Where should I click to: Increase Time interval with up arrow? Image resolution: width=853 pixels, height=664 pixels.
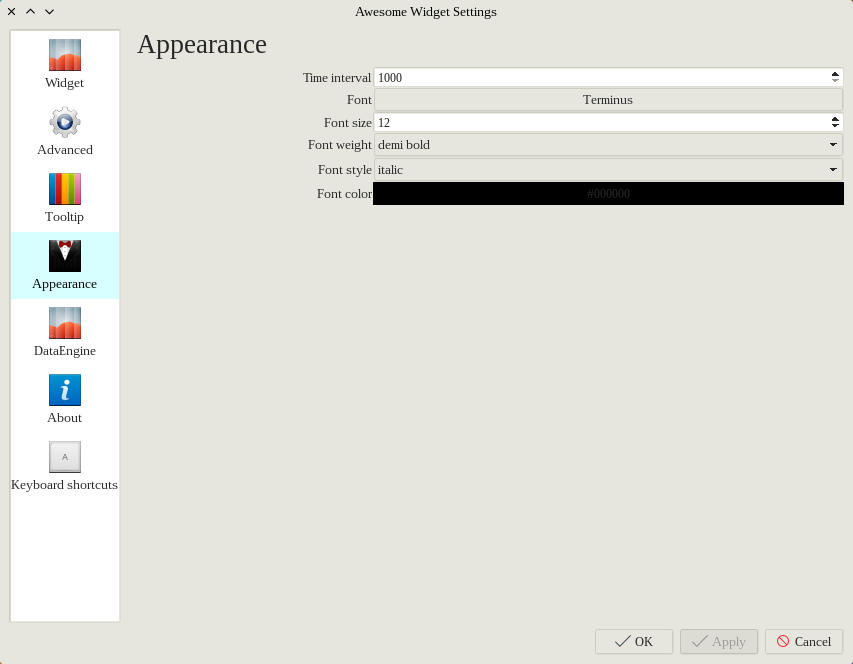[x=835, y=74]
